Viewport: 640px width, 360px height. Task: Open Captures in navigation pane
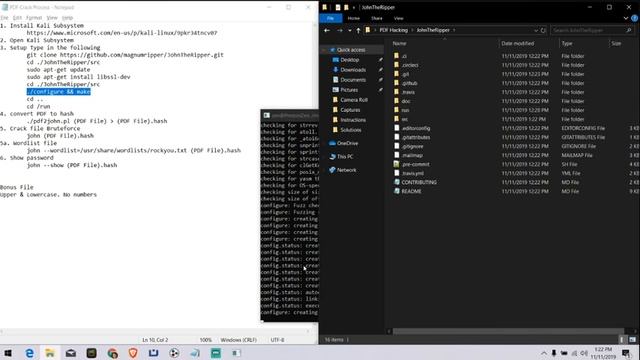pos(350,110)
